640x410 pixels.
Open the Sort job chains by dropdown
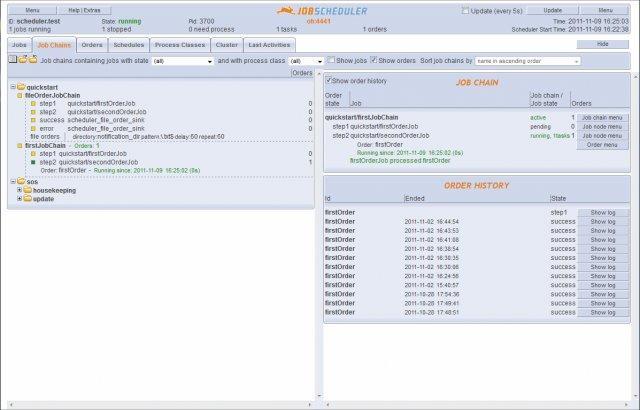point(528,61)
